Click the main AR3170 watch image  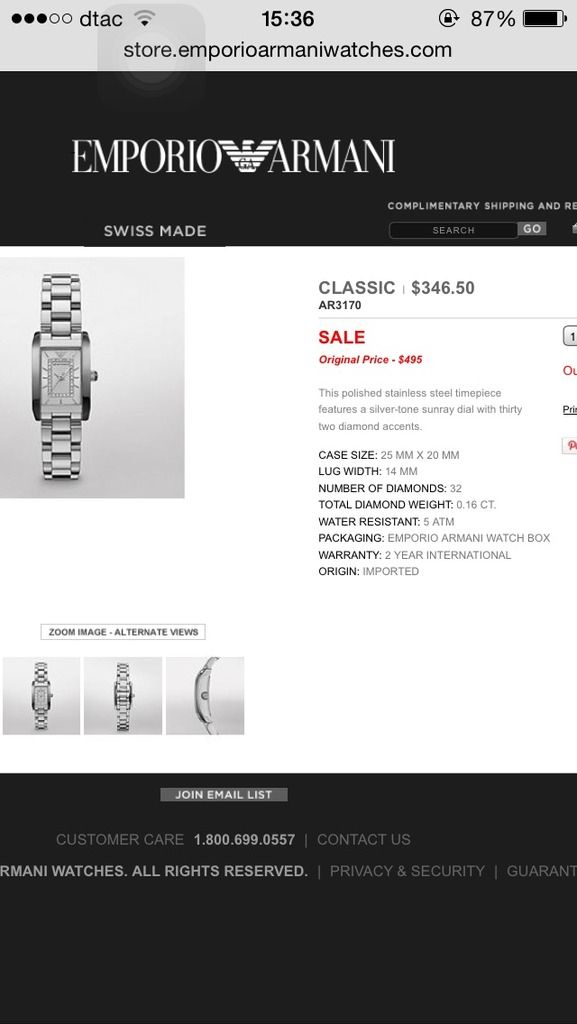[91, 377]
